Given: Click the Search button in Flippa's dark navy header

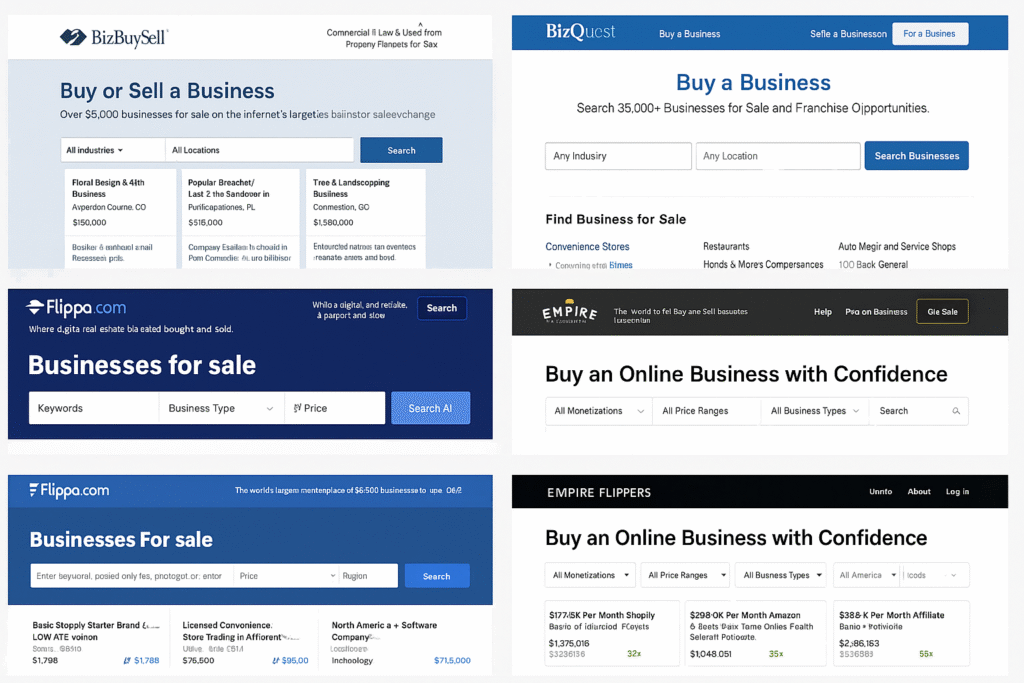Looking at the screenshot, I should (x=442, y=308).
